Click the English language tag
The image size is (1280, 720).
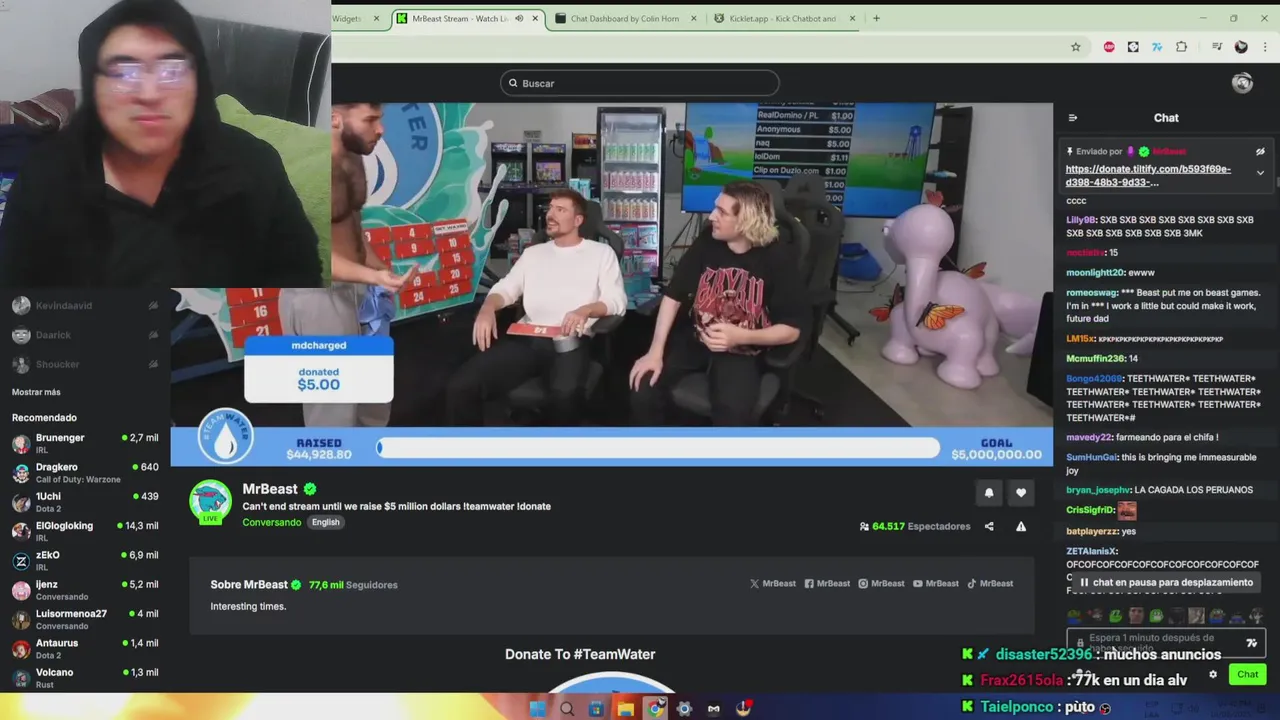click(x=325, y=522)
